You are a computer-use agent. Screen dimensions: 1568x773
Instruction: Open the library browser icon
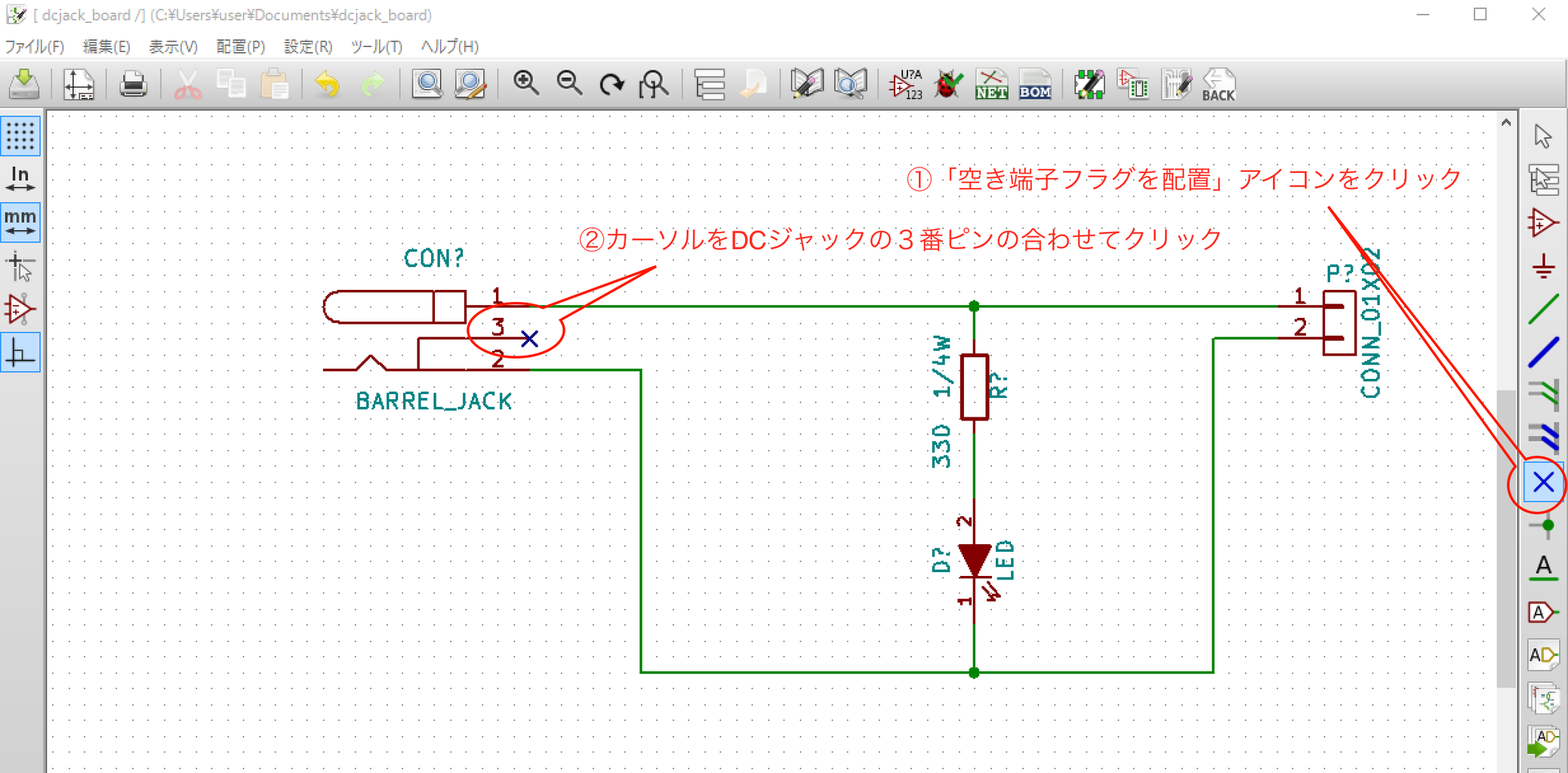[851, 84]
